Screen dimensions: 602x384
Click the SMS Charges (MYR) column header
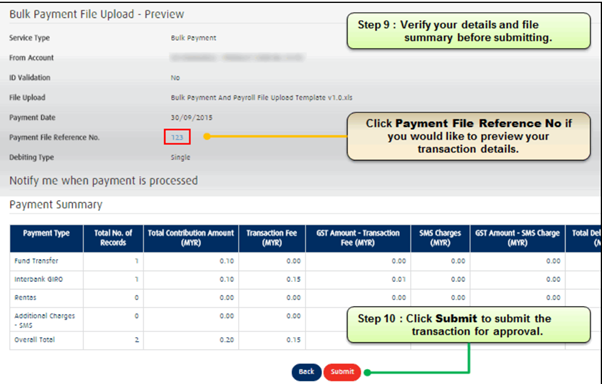(x=440, y=238)
